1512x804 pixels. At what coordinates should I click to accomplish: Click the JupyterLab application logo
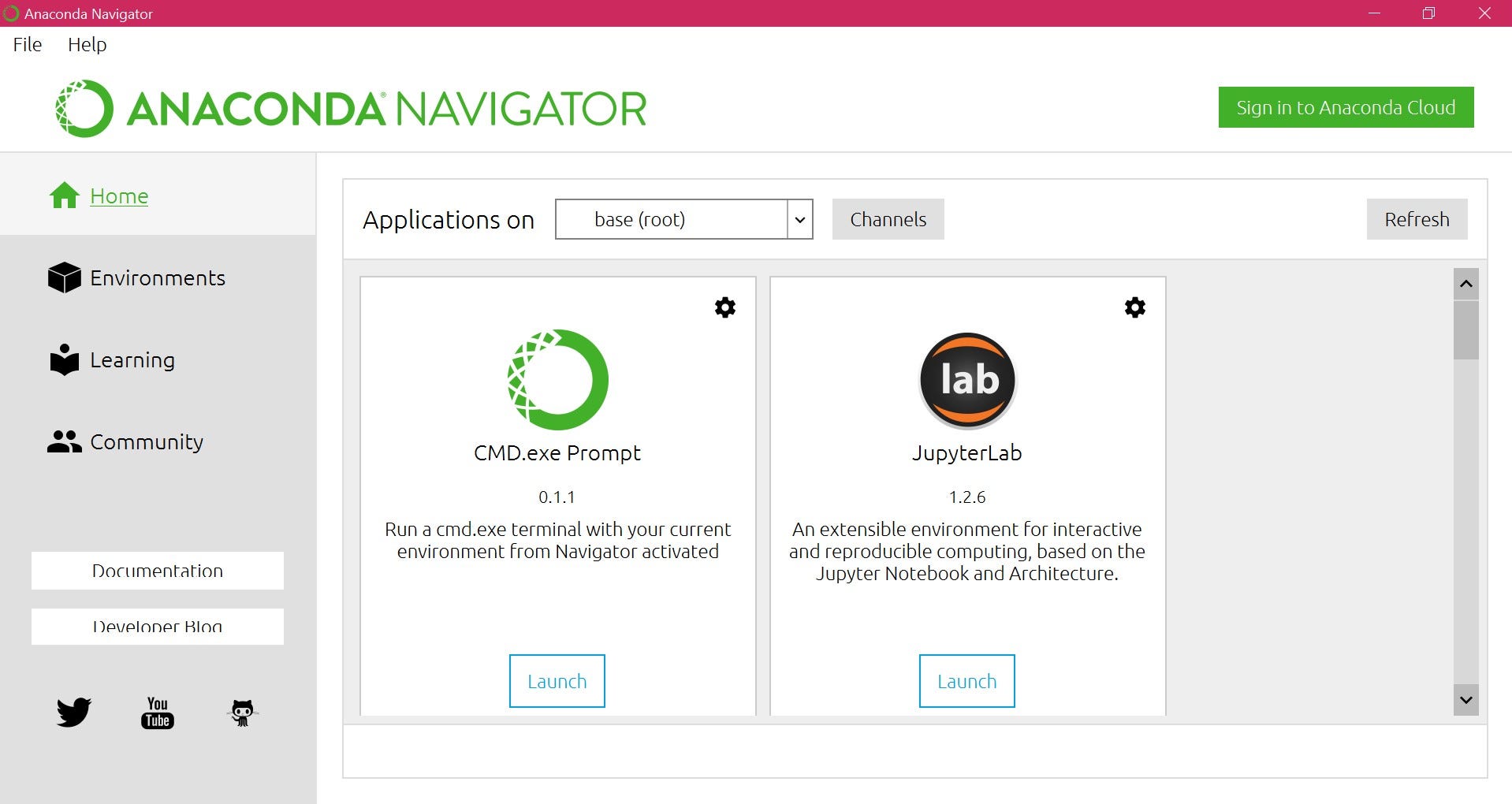click(x=968, y=381)
